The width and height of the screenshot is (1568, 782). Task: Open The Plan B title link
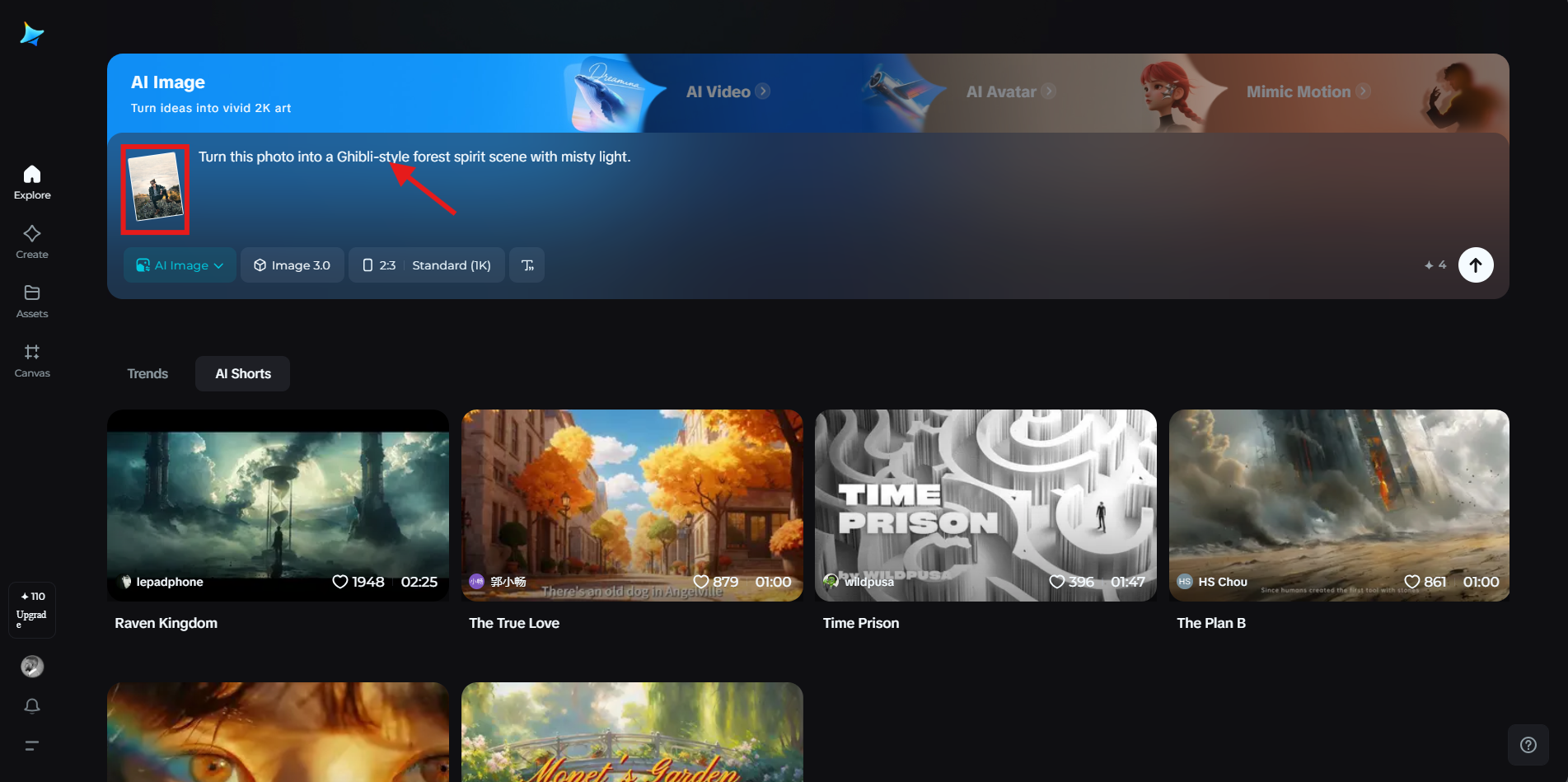pyautogui.click(x=1211, y=624)
